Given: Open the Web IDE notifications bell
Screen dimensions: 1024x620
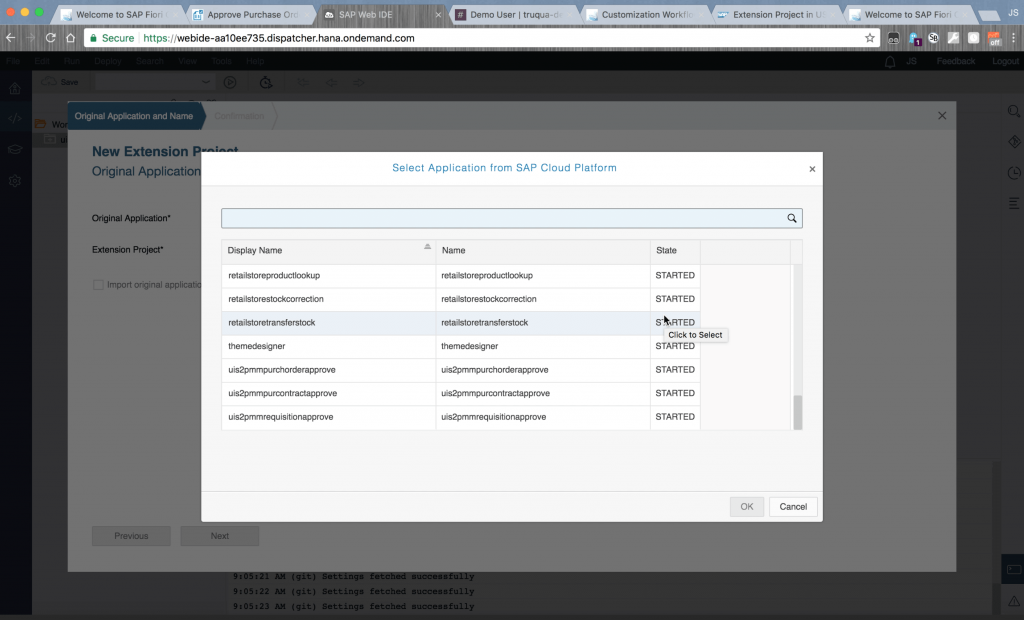Looking at the screenshot, I should (x=889, y=61).
